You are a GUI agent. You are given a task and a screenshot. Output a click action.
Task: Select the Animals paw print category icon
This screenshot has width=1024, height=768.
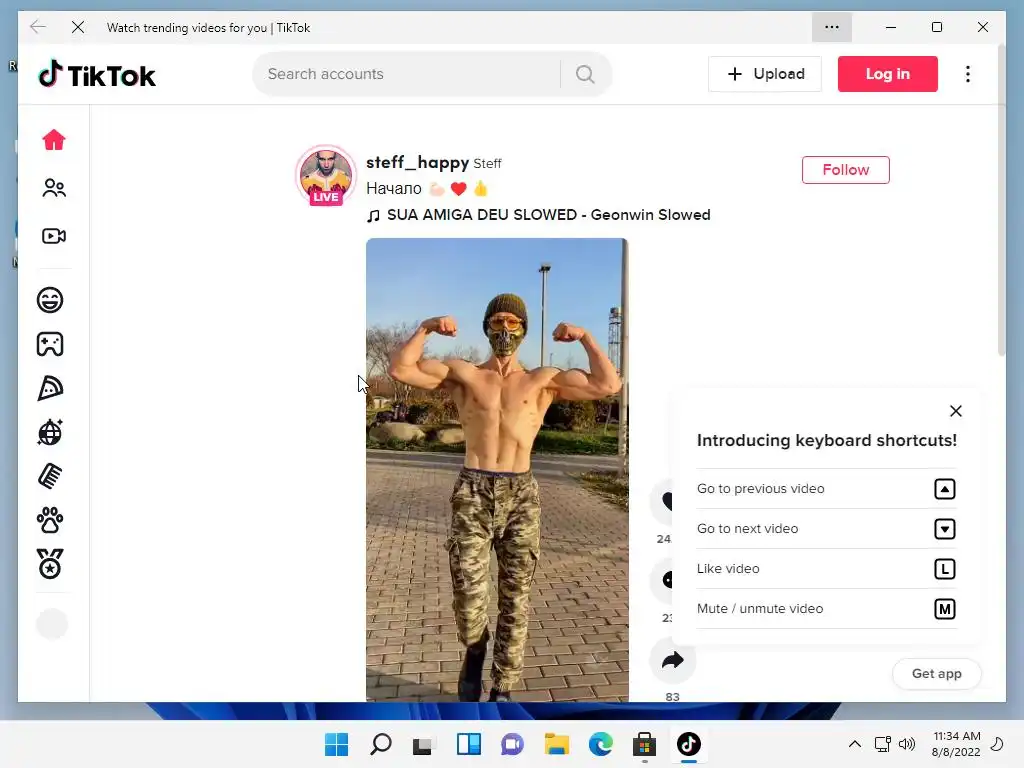tap(50, 520)
